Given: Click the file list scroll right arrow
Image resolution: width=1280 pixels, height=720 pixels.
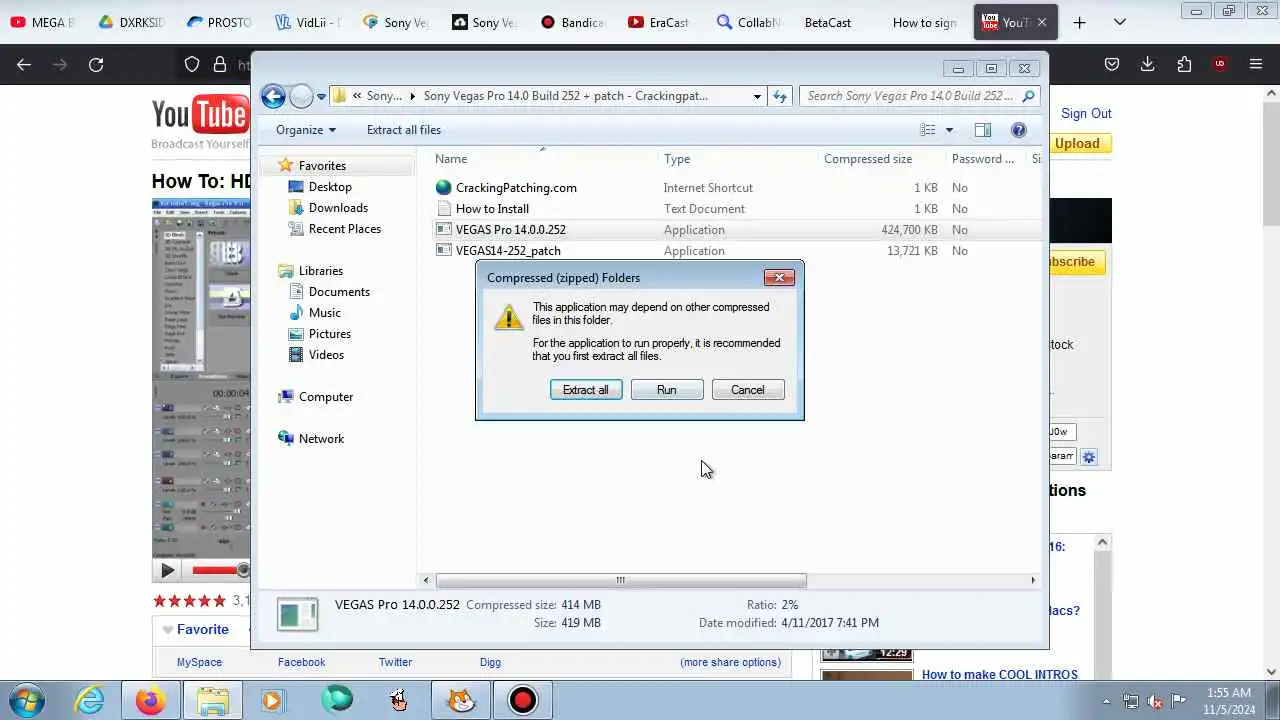Looking at the screenshot, I should pyautogui.click(x=1033, y=580).
